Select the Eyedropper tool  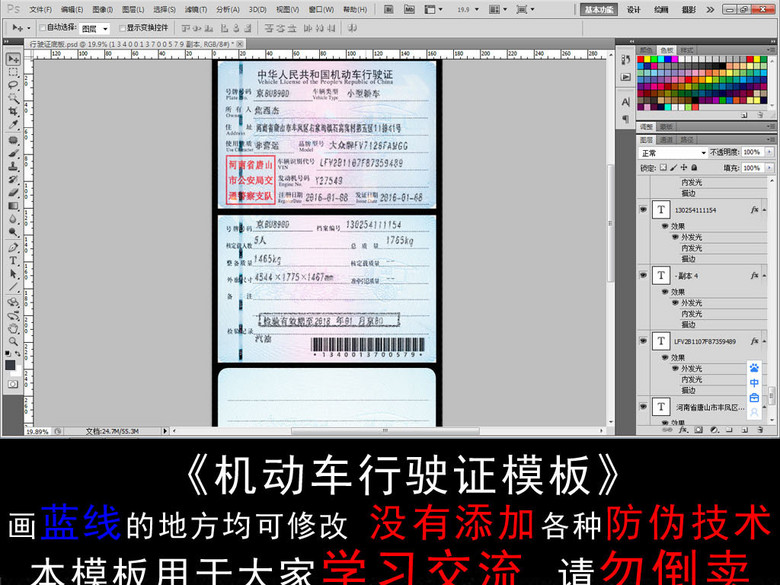(13, 124)
